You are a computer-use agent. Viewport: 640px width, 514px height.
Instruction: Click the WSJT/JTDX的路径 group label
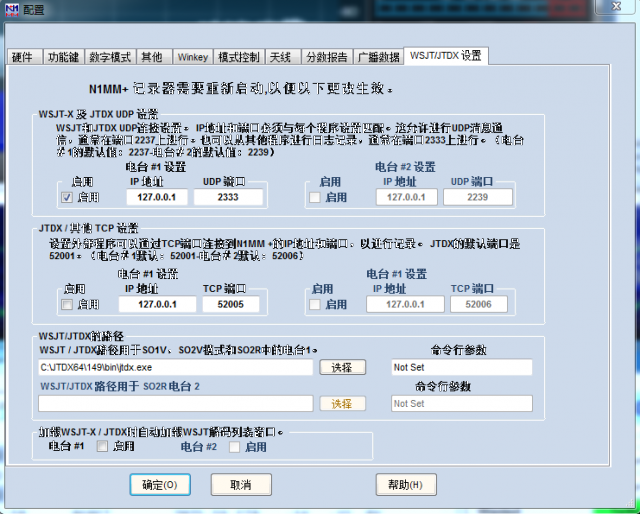pyautogui.click(x=81, y=336)
